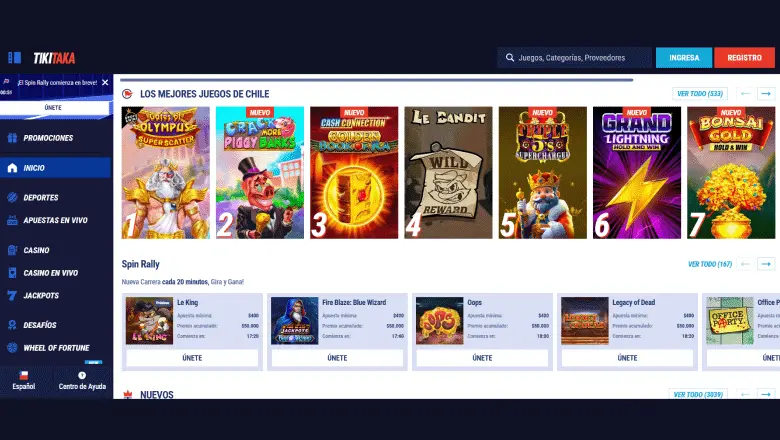Open Crack More Piggy Banks game

point(260,173)
